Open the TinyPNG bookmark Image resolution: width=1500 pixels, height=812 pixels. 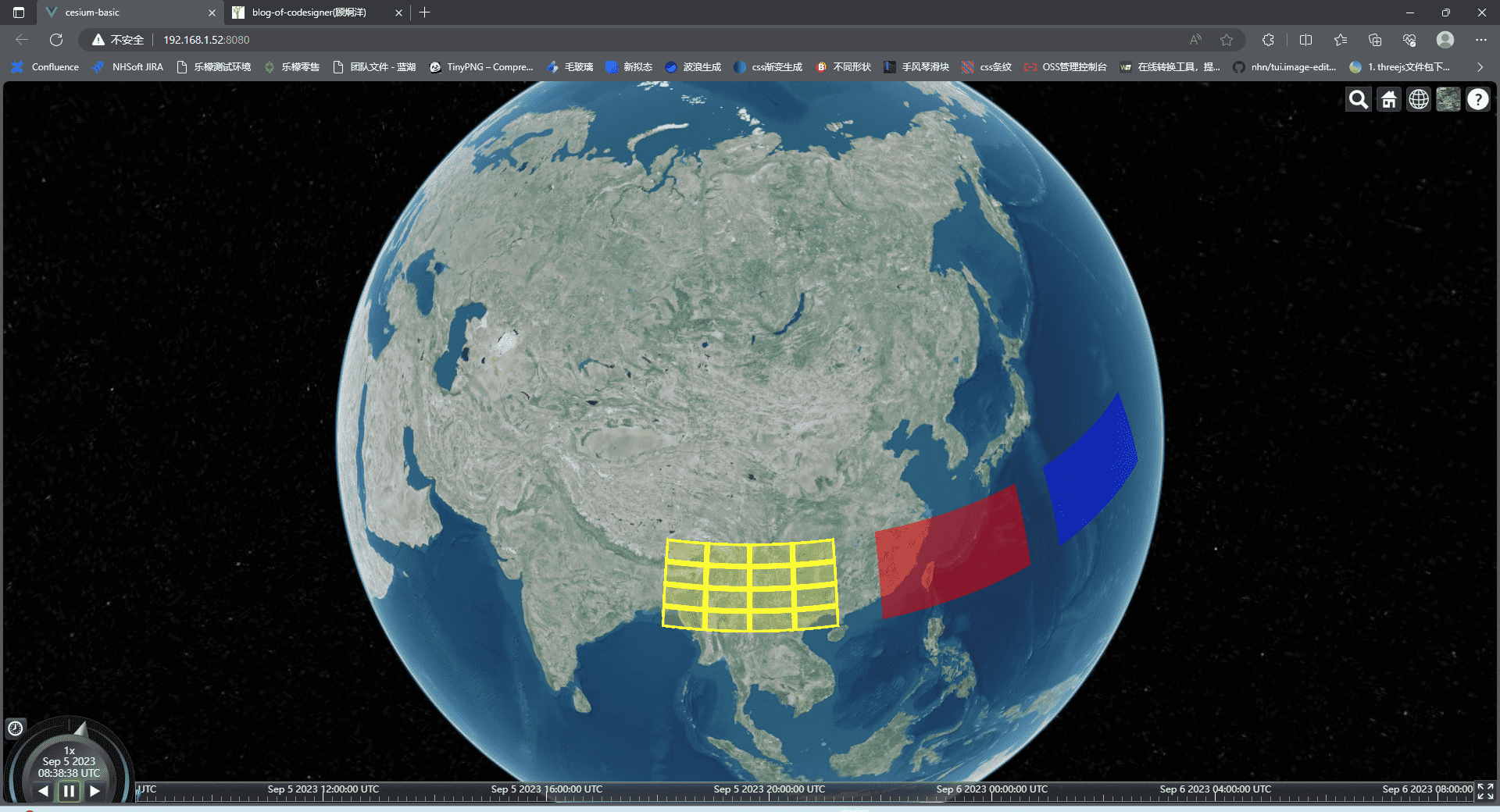tap(481, 67)
